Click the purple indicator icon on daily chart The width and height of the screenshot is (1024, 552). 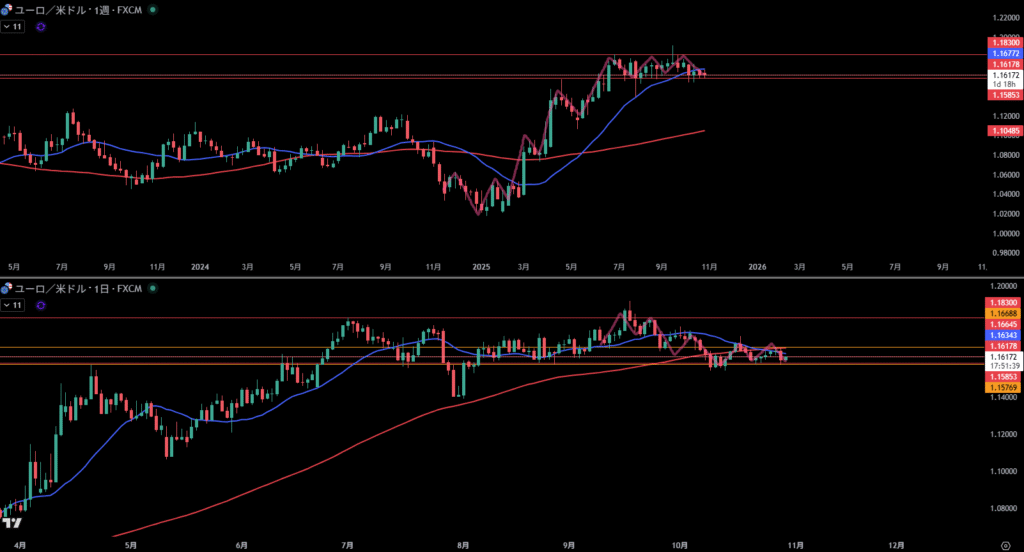click(x=40, y=305)
